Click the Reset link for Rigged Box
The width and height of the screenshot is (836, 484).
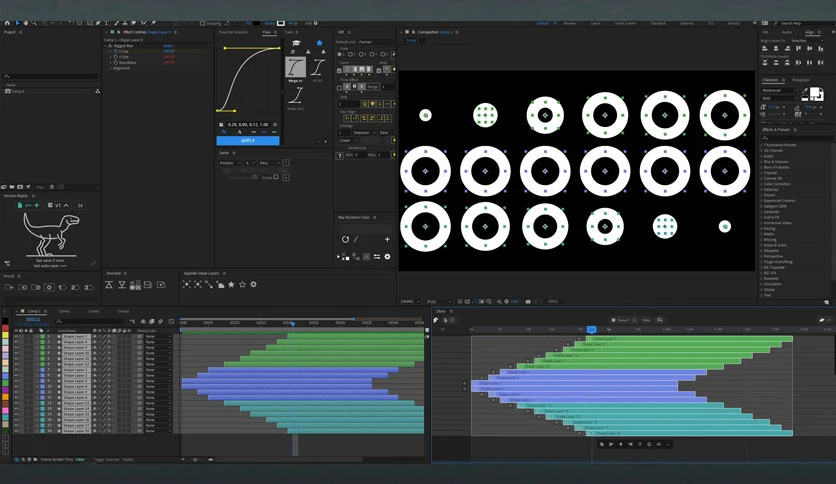(168, 46)
